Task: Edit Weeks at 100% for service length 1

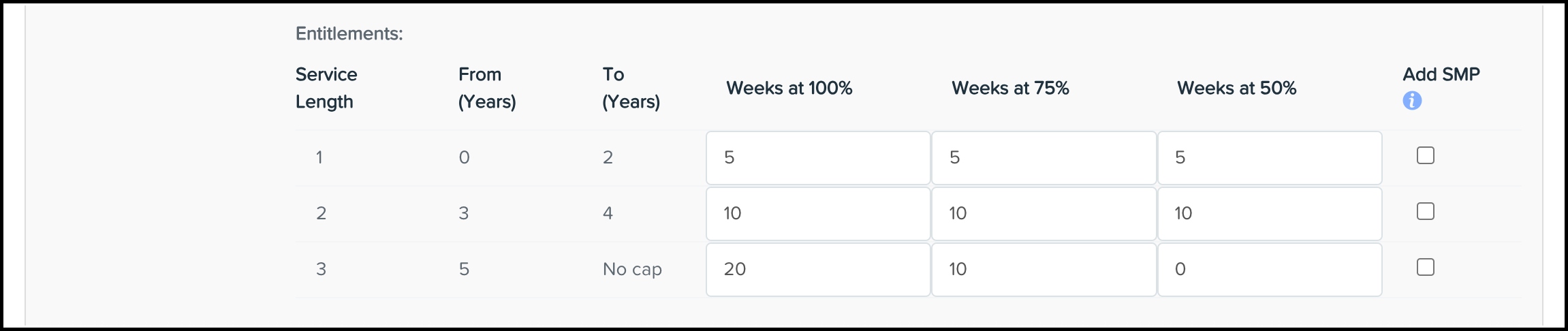Action: (x=817, y=158)
